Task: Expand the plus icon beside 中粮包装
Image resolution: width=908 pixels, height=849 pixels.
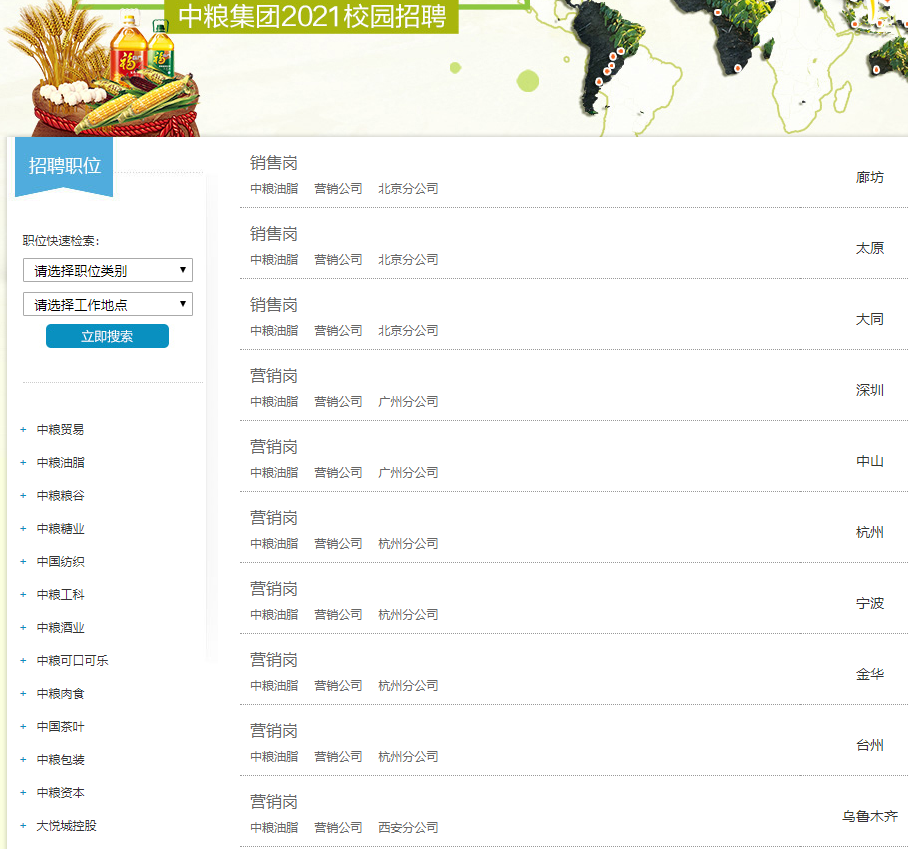Action: click(23, 760)
